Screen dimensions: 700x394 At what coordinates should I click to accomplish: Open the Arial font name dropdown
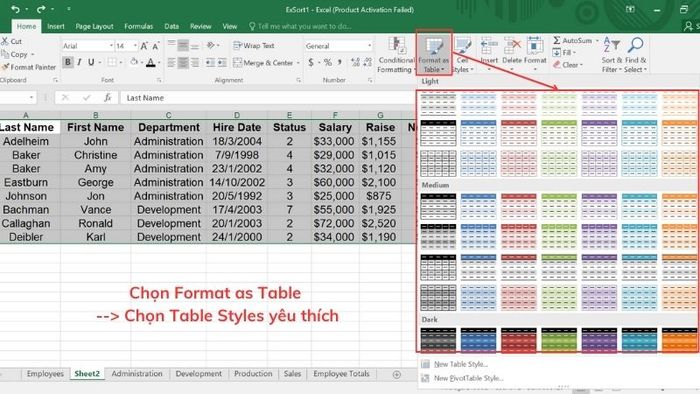(111, 46)
